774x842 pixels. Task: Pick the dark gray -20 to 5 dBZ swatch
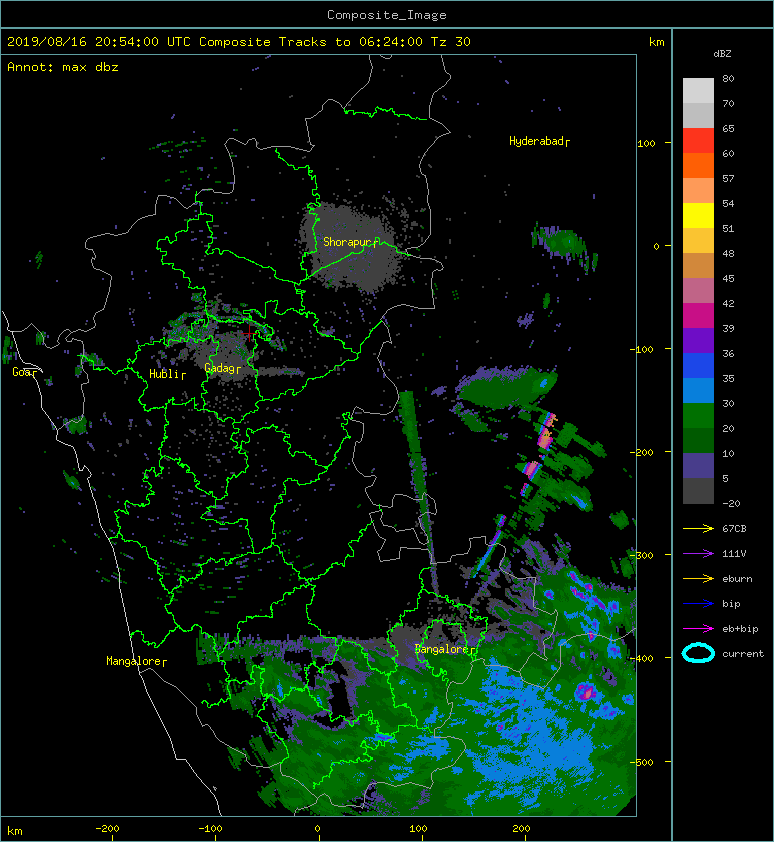[x=698, y=491]
